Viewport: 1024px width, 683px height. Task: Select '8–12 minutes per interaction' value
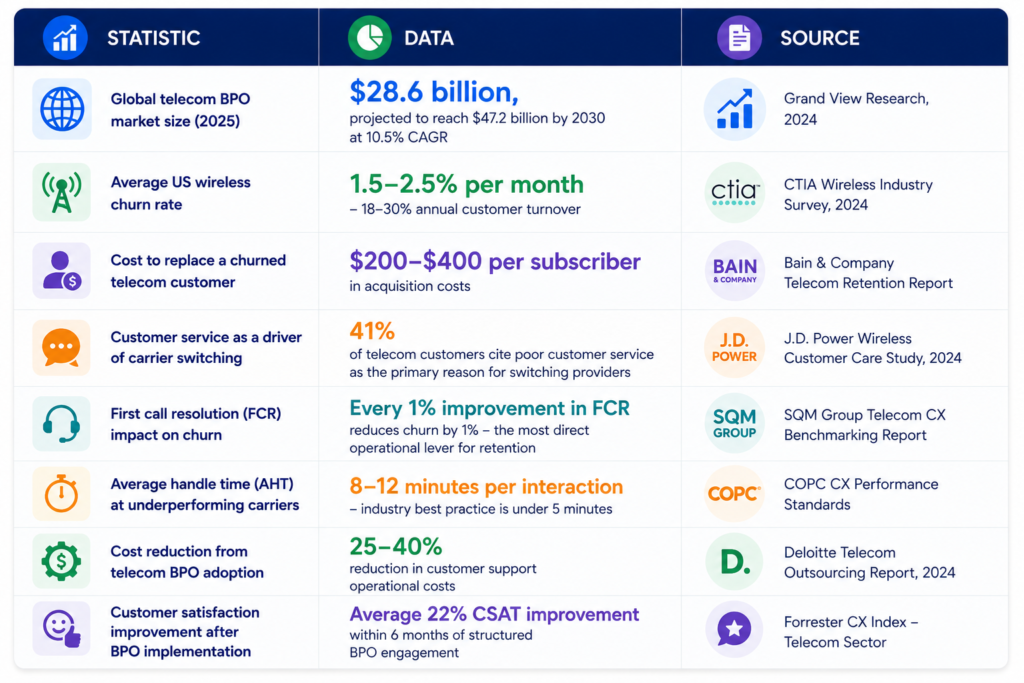coord(486,486)
